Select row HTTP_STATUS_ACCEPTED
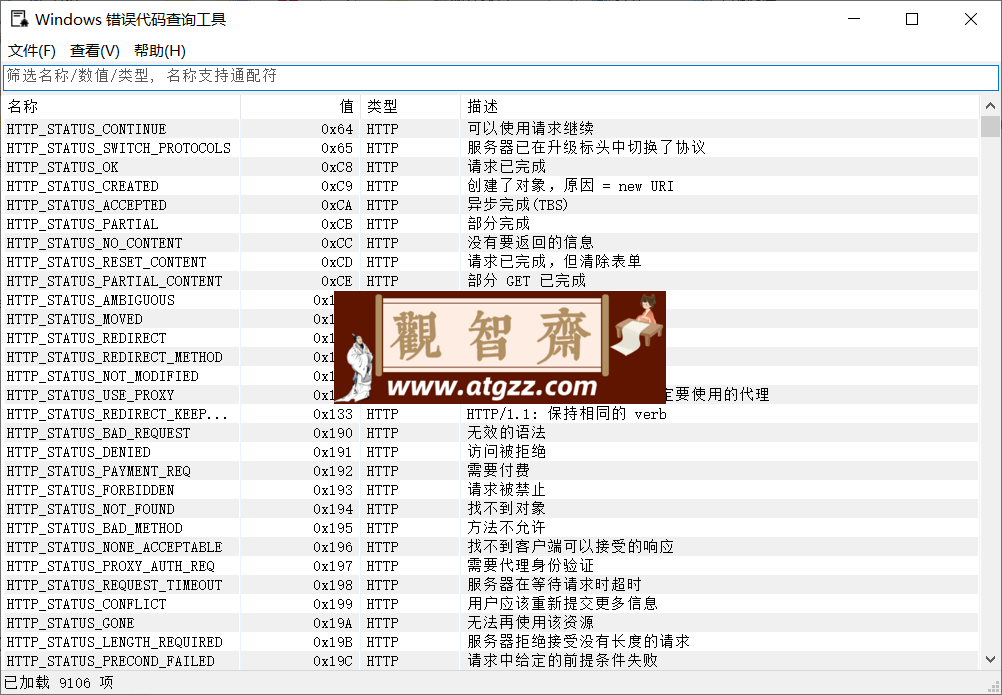Screen dimensions: 1002x695 (491, 205)
